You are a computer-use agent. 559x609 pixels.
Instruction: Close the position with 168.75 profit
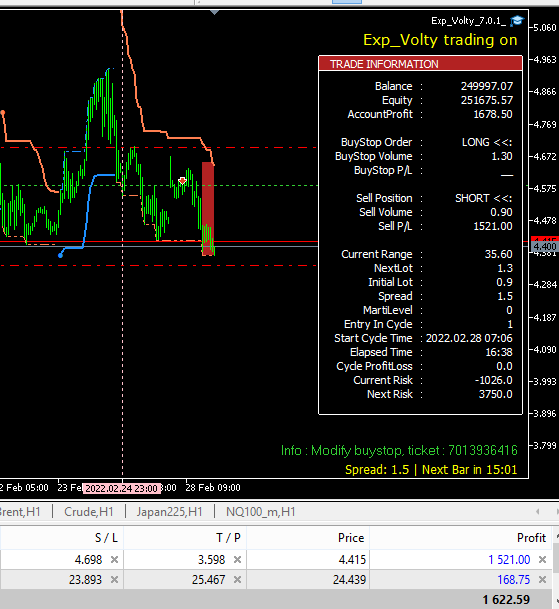point(542,580)
